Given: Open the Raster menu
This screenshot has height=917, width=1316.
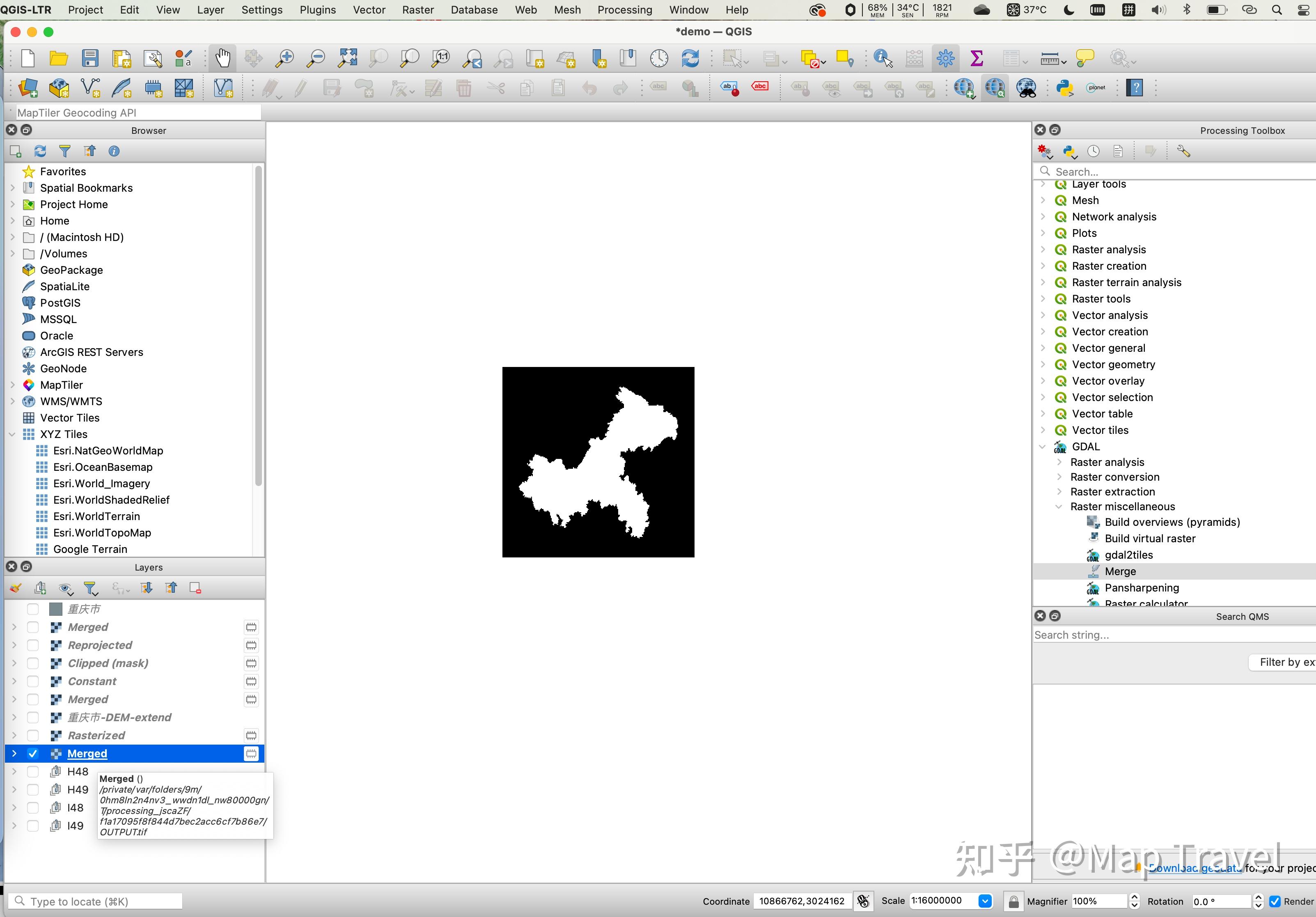Looking at the screenshot, I should [417, 10].
